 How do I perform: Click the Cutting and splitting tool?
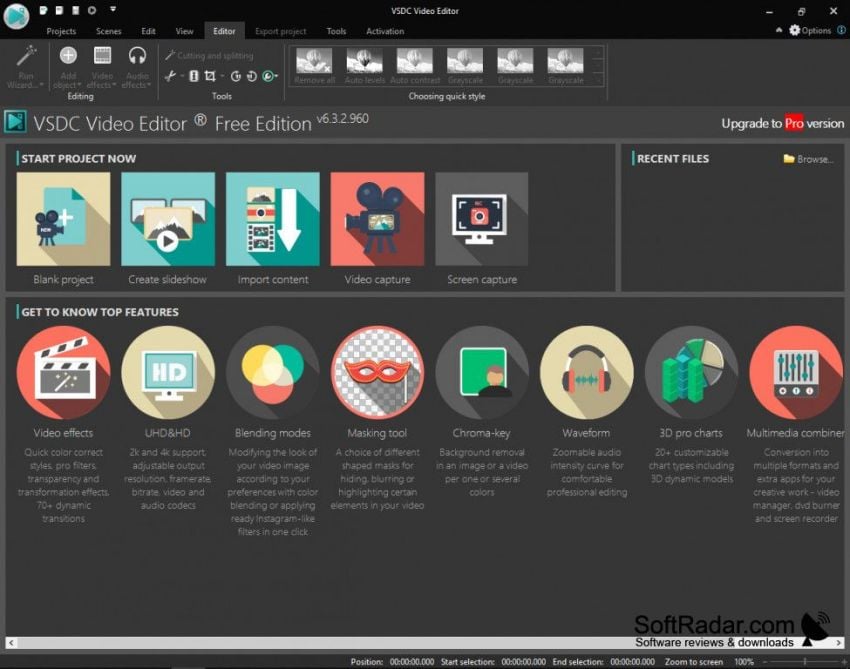(x=209, y=55)
